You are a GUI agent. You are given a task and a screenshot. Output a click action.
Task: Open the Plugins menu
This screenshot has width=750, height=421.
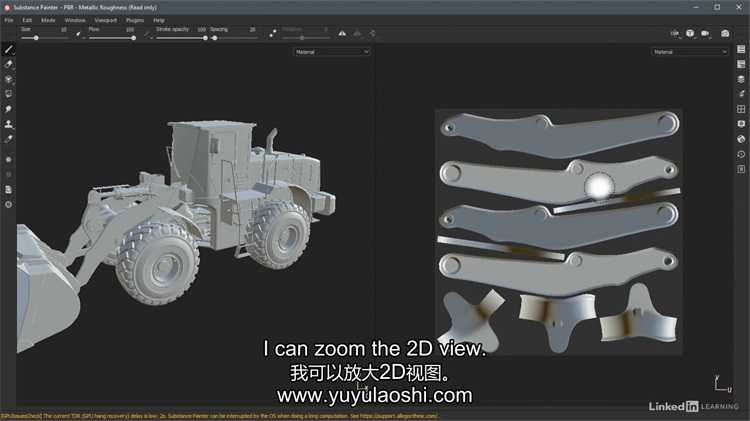click(135, 21)
